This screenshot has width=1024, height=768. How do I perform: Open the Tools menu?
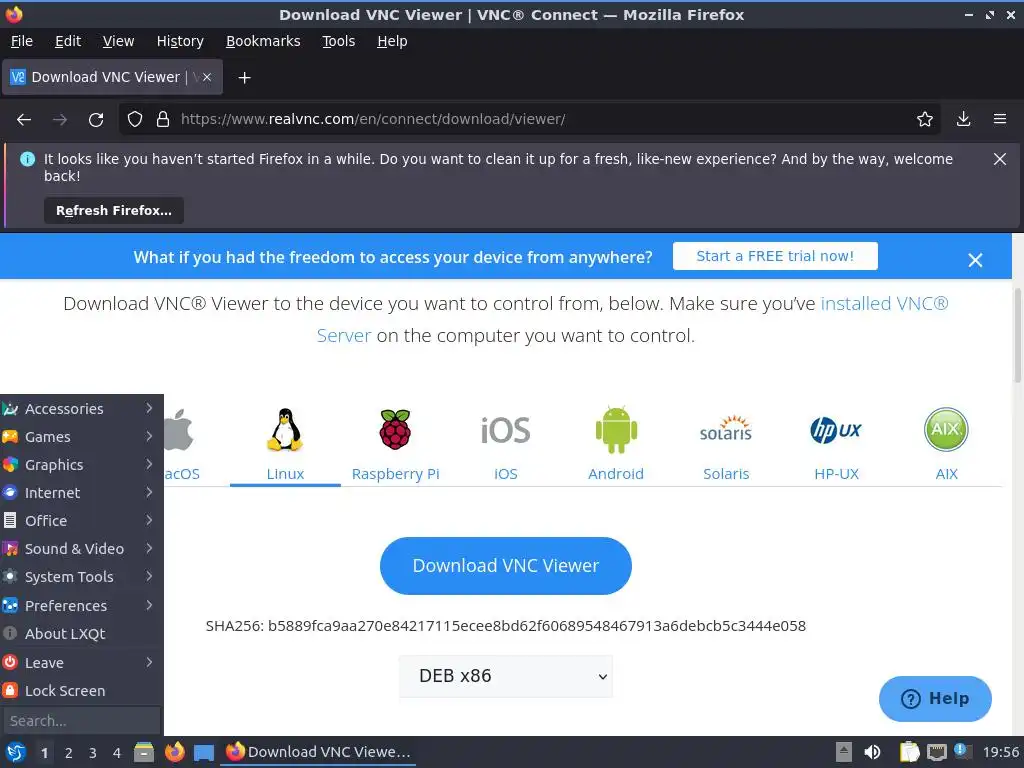pyautogui.click(x=338, y=41)
